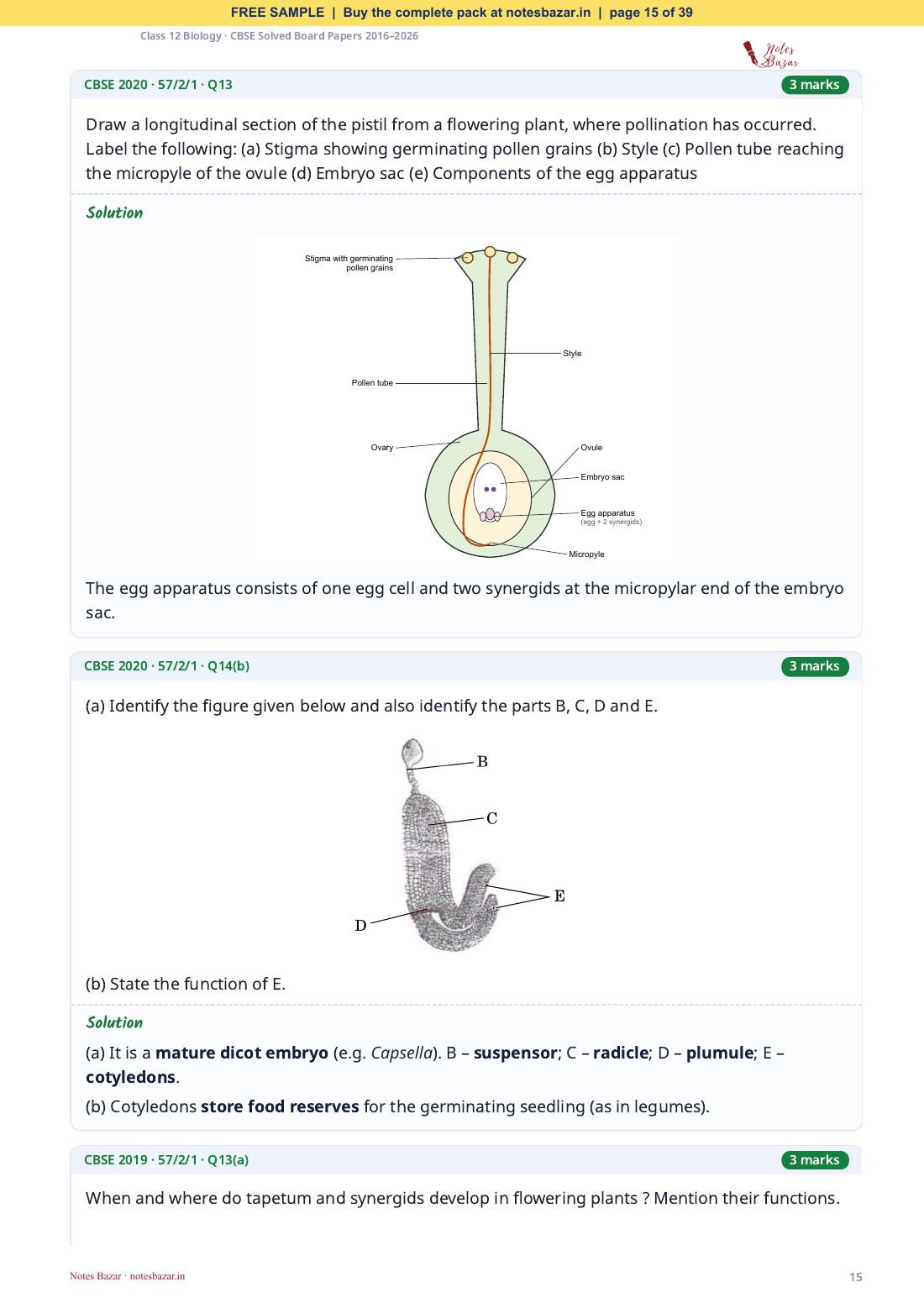The width and height of the screenshot is (924, 1308).
Task: Click the Style label in pistil diagram
Action: click(572, 354)
